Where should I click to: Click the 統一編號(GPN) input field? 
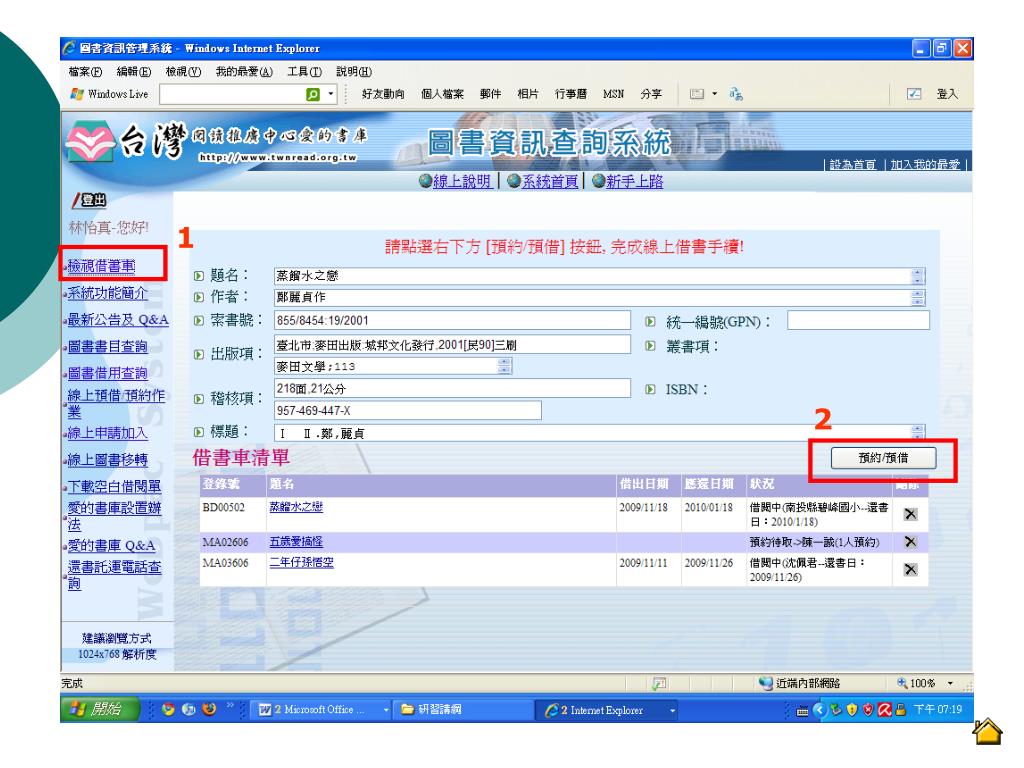coord(858,320)
